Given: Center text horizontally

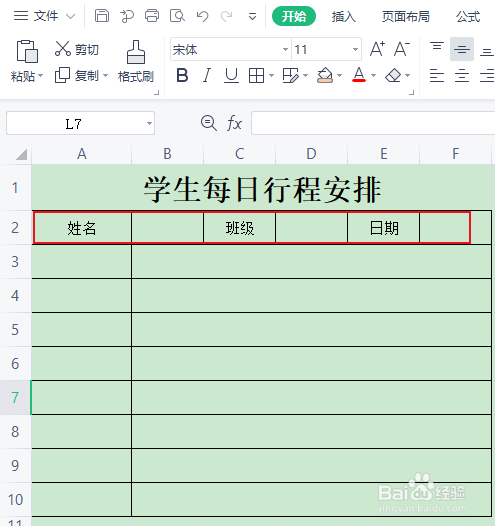Looking at the screenshot, I should pos(462,75).
